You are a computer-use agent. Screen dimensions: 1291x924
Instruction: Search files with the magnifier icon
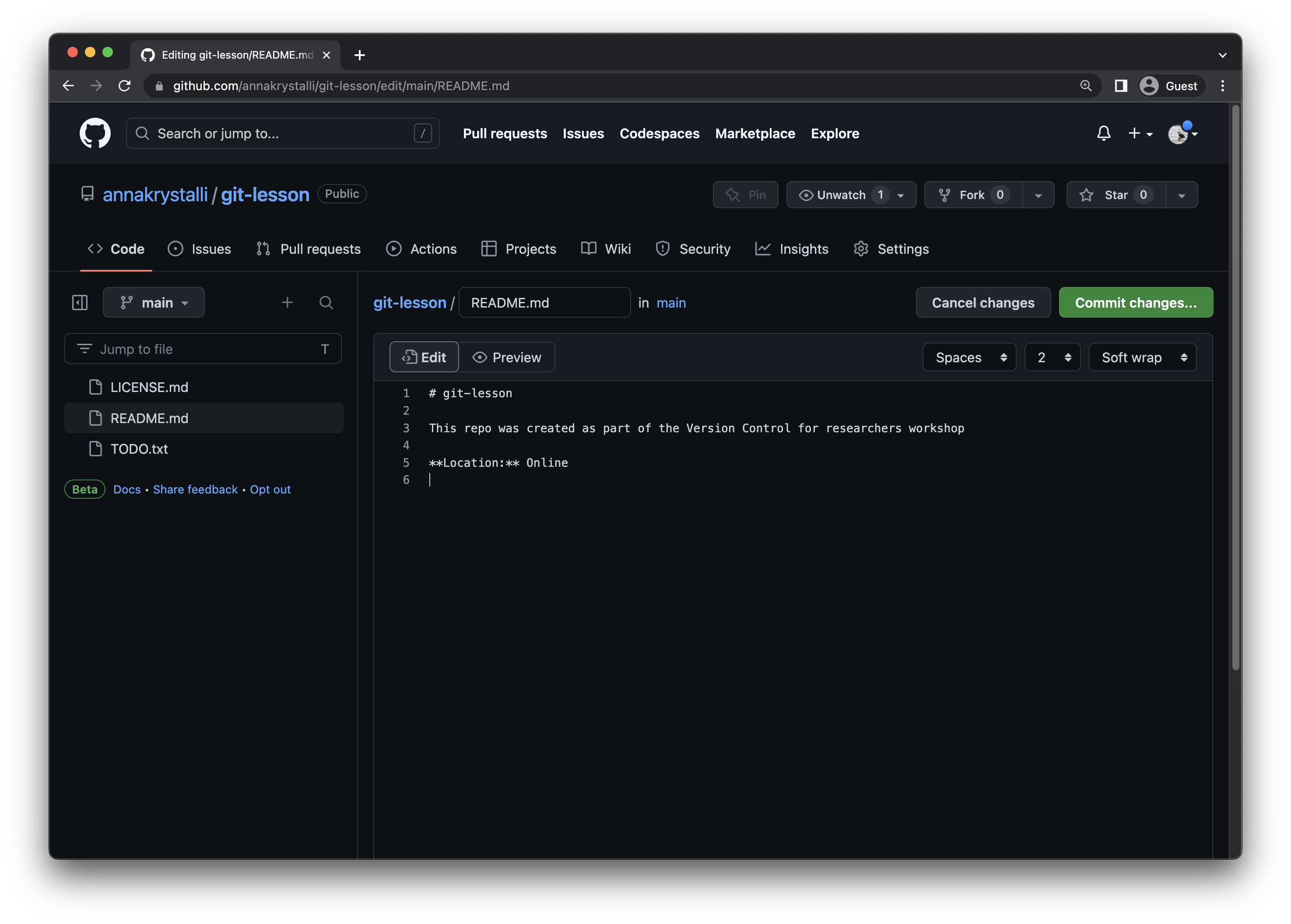click(x=326, y=302)
